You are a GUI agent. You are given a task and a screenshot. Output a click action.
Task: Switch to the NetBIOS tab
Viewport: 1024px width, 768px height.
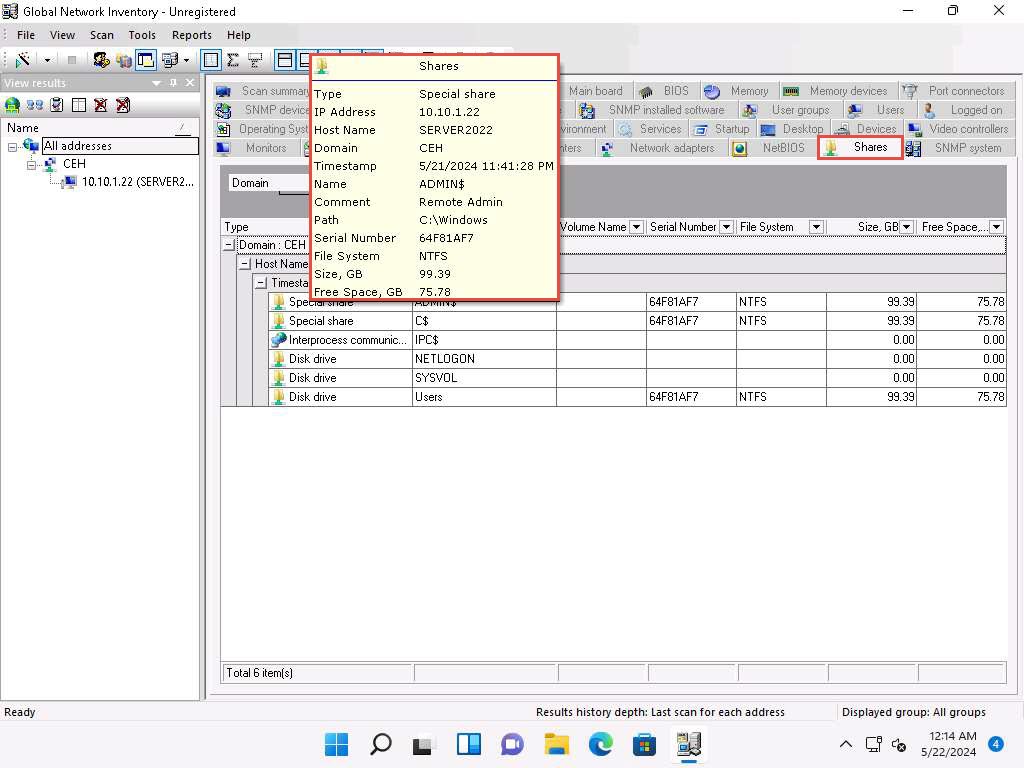coord(782,148)
